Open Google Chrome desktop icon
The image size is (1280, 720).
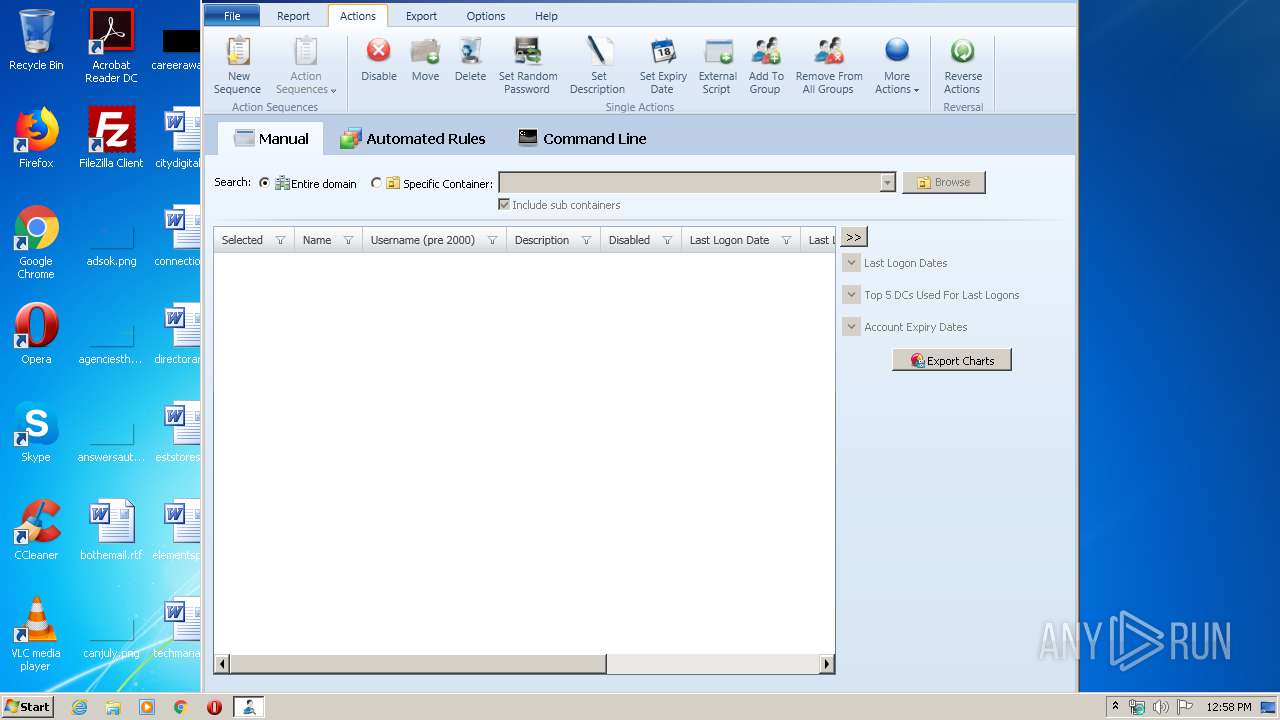[36, 242]
